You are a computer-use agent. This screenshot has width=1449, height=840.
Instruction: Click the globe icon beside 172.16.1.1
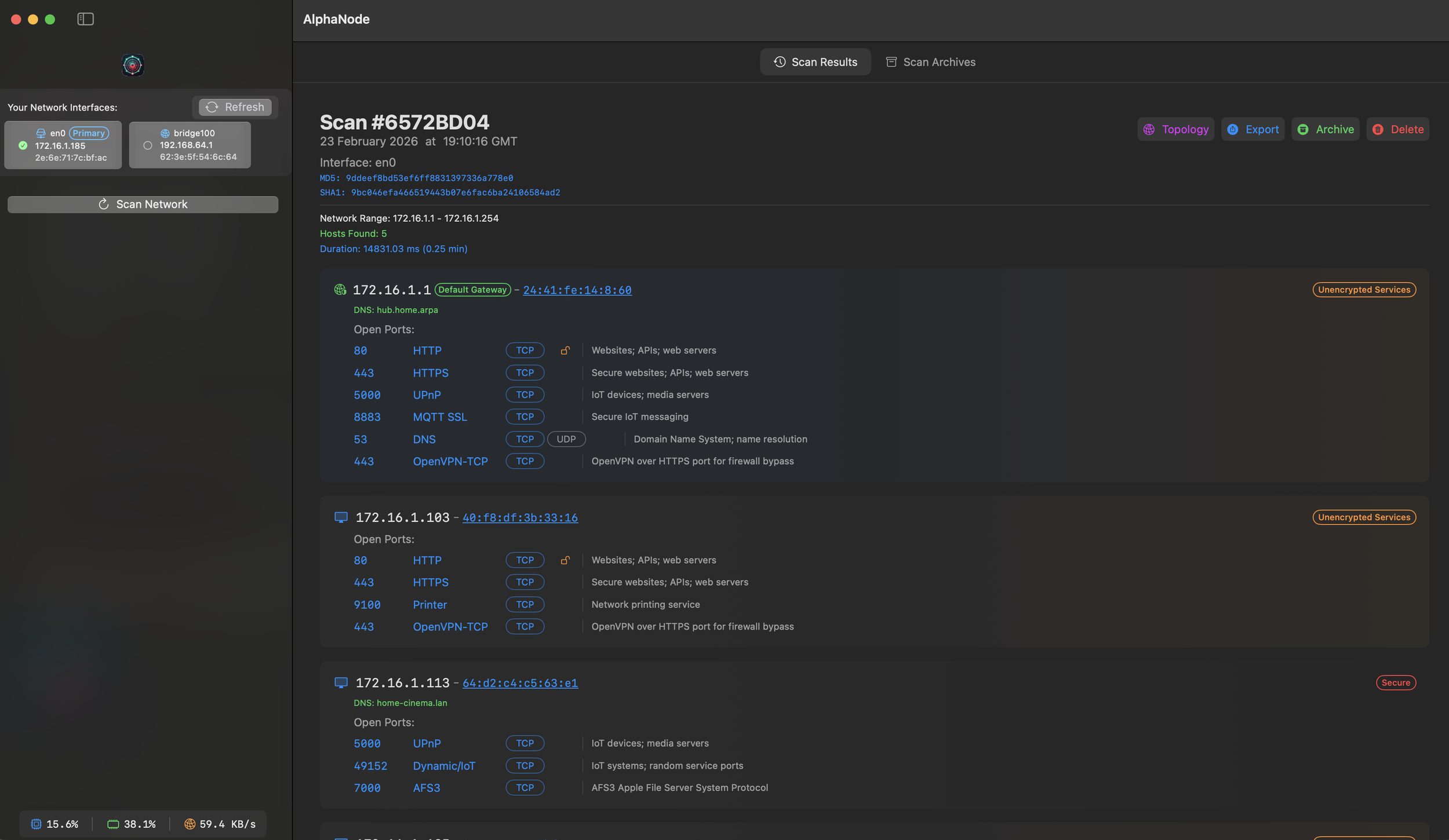(340, 290)
